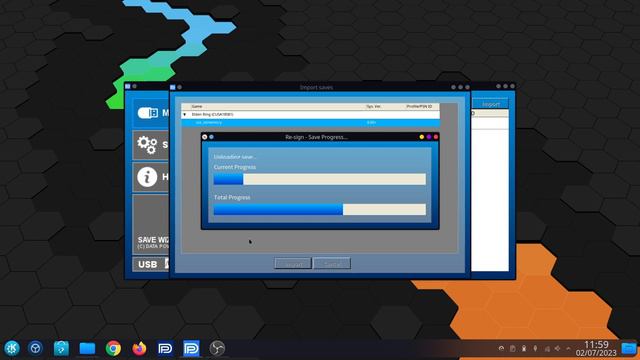Click the Re-sign dialog window menu icon

(x=204, y=137)
